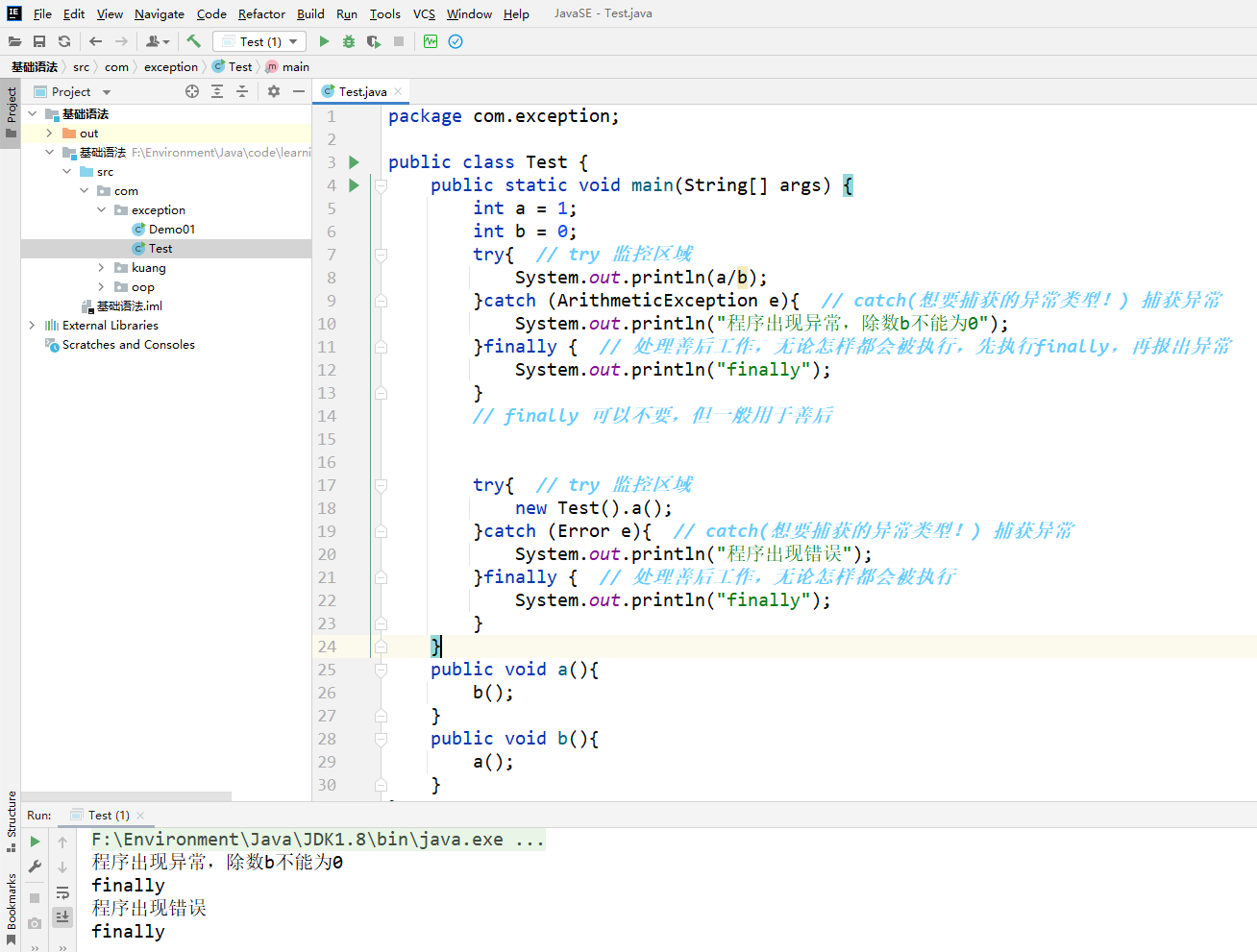Click the run gutter arrow beside main method
Screen dimensions: 1257x952
click(354, 185)
